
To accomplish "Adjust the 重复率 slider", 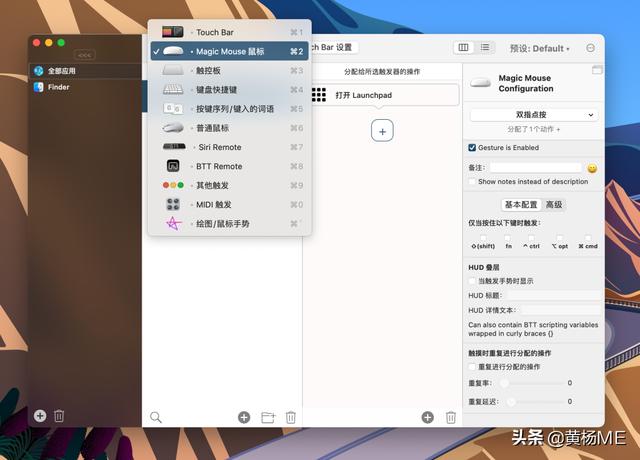I will coord(533,383).
